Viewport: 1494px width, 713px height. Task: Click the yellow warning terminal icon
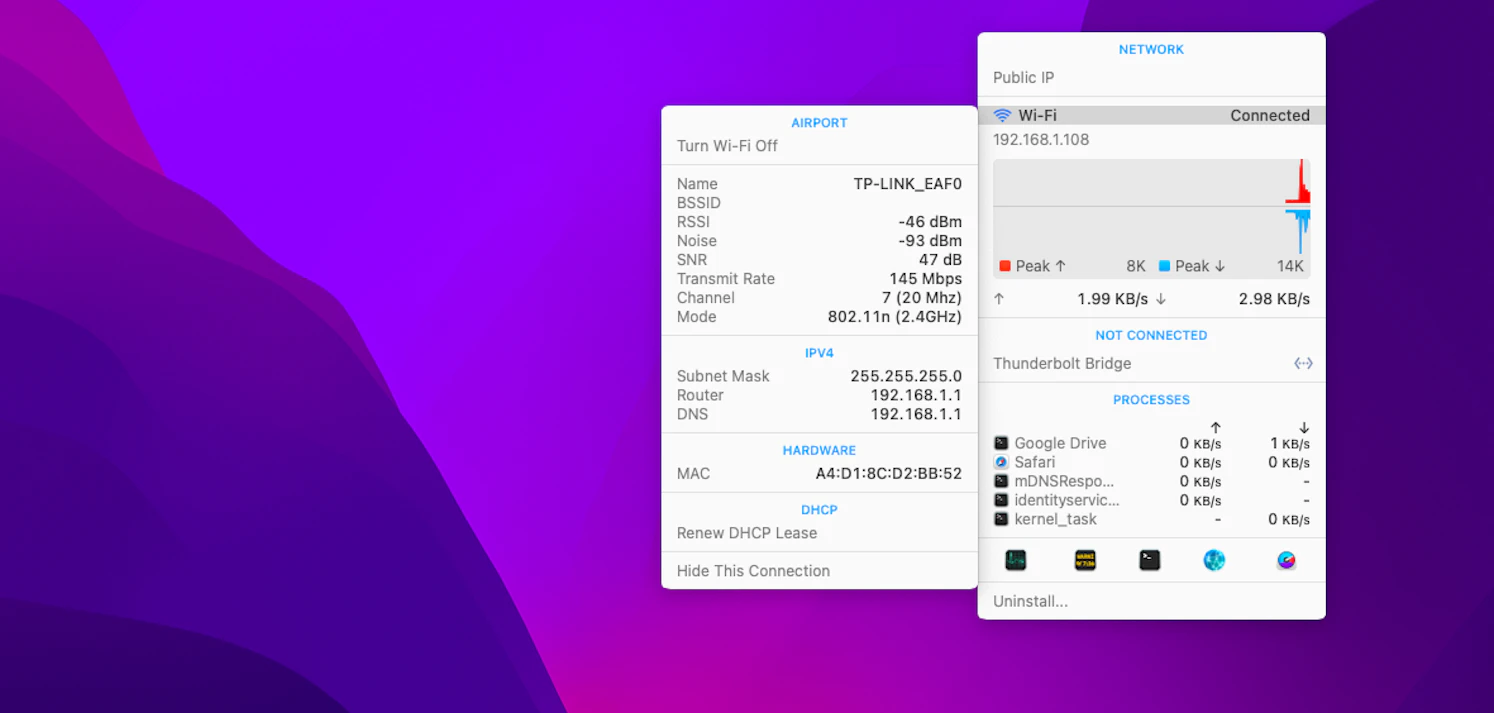coord(1084,560)
